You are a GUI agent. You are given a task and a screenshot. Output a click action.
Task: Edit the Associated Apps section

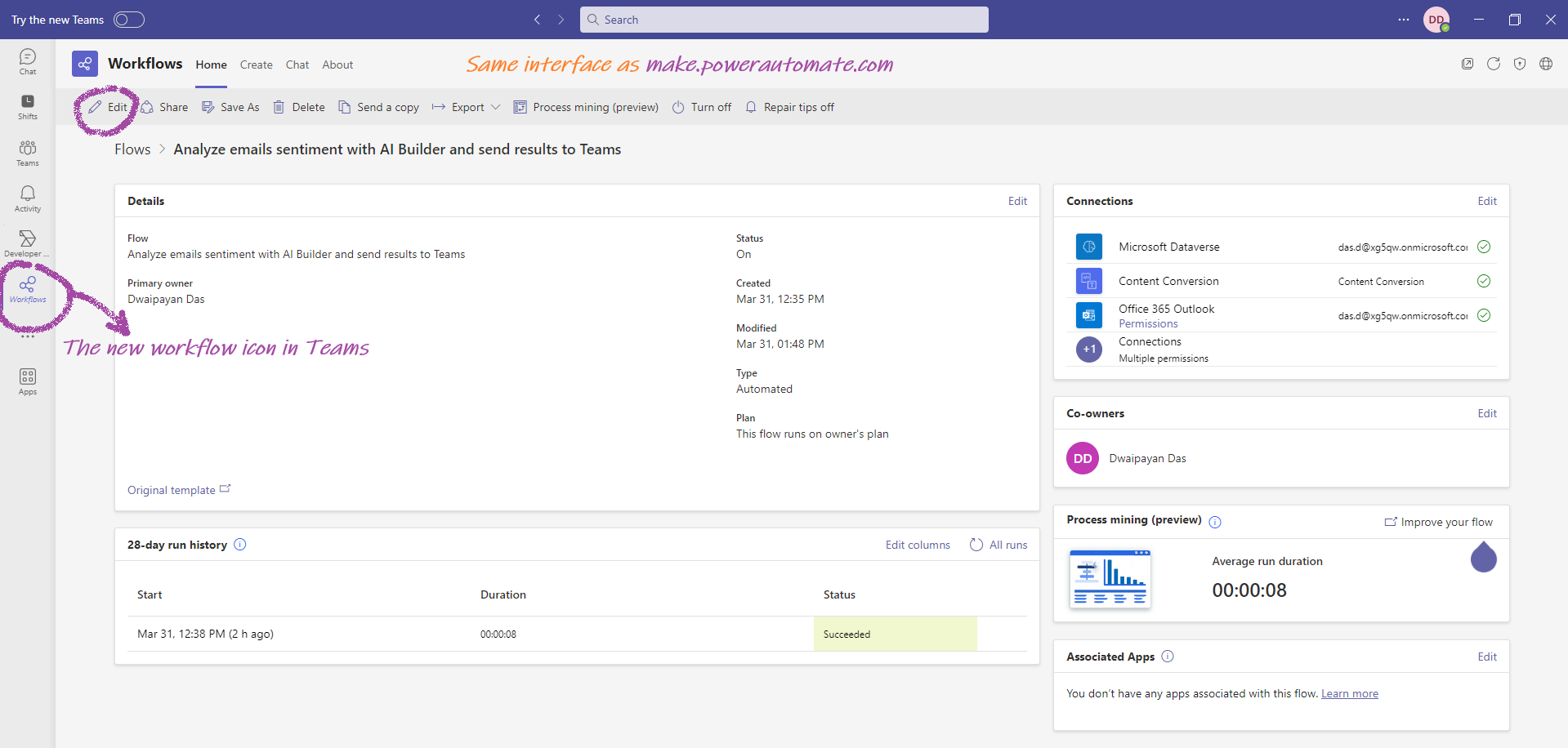coord(1487,657)
